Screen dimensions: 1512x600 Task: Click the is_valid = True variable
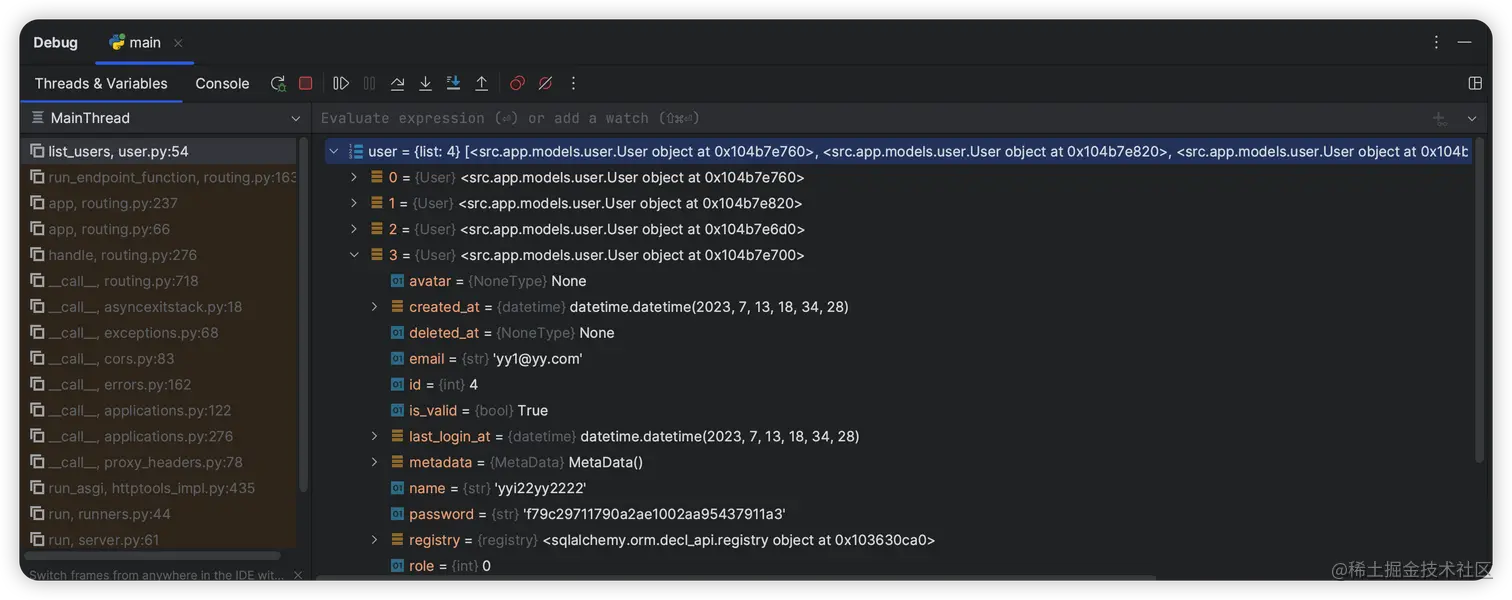469,411
